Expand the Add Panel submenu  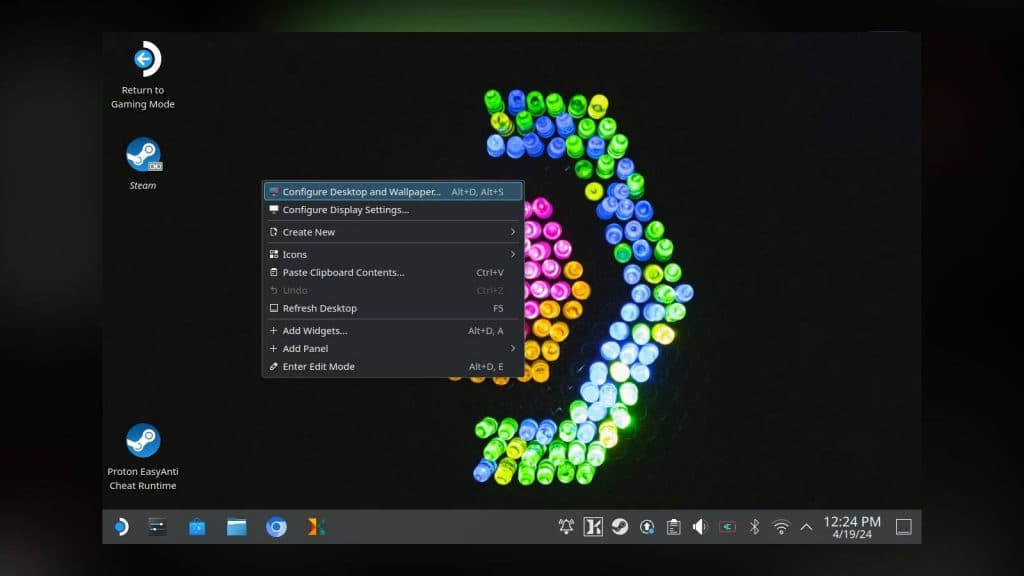click(392, 348)
